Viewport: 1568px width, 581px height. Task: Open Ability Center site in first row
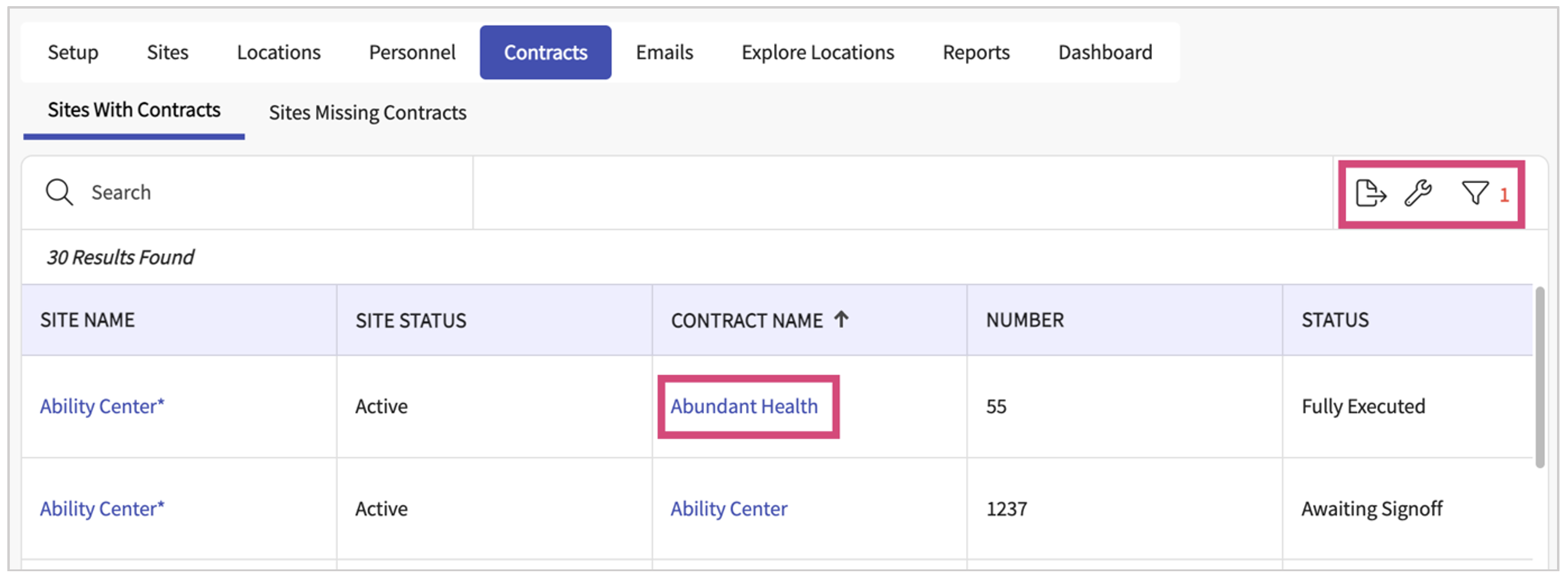pos(102,407)
